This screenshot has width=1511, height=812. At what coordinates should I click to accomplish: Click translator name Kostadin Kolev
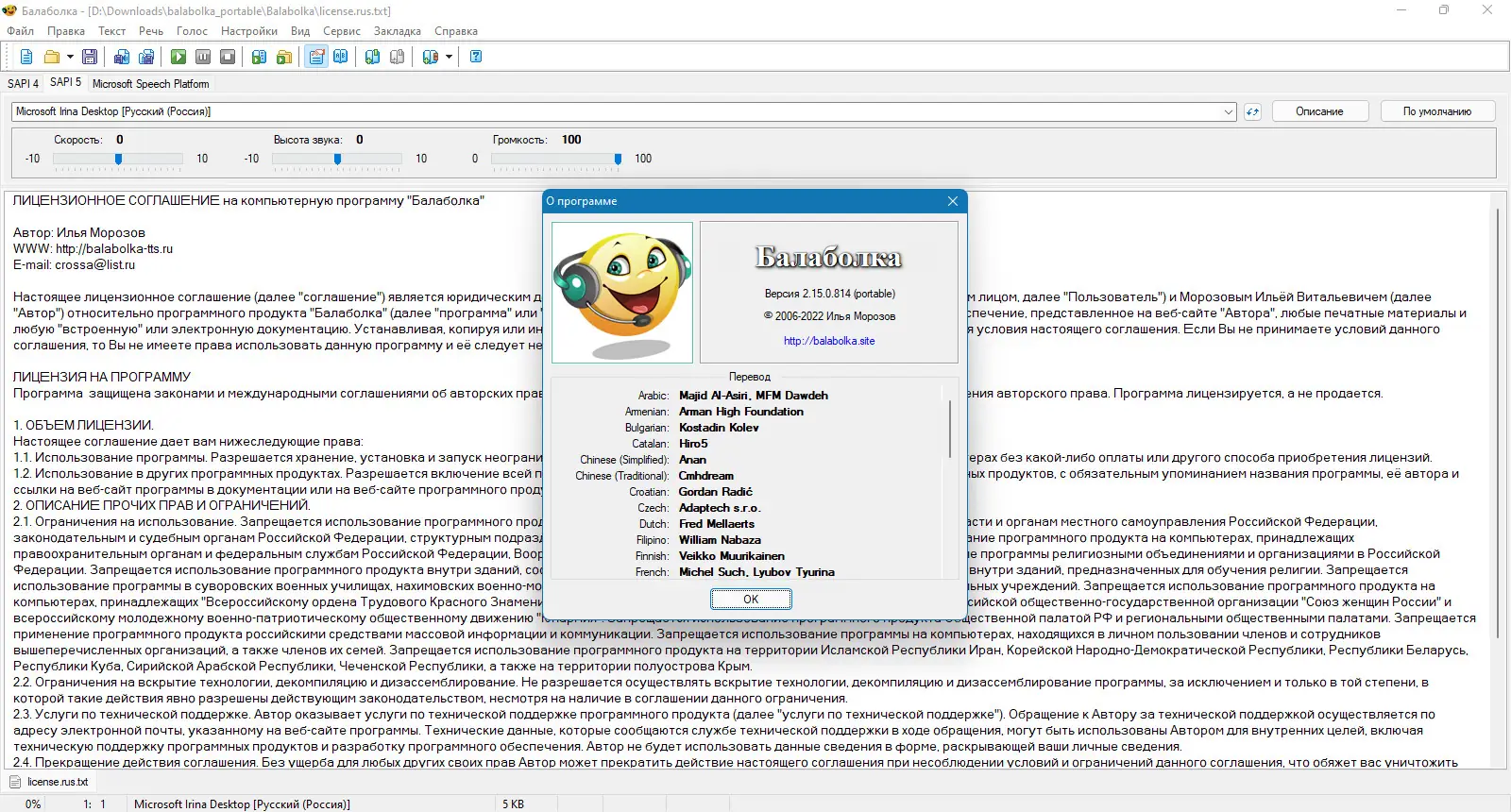(719, 428)
